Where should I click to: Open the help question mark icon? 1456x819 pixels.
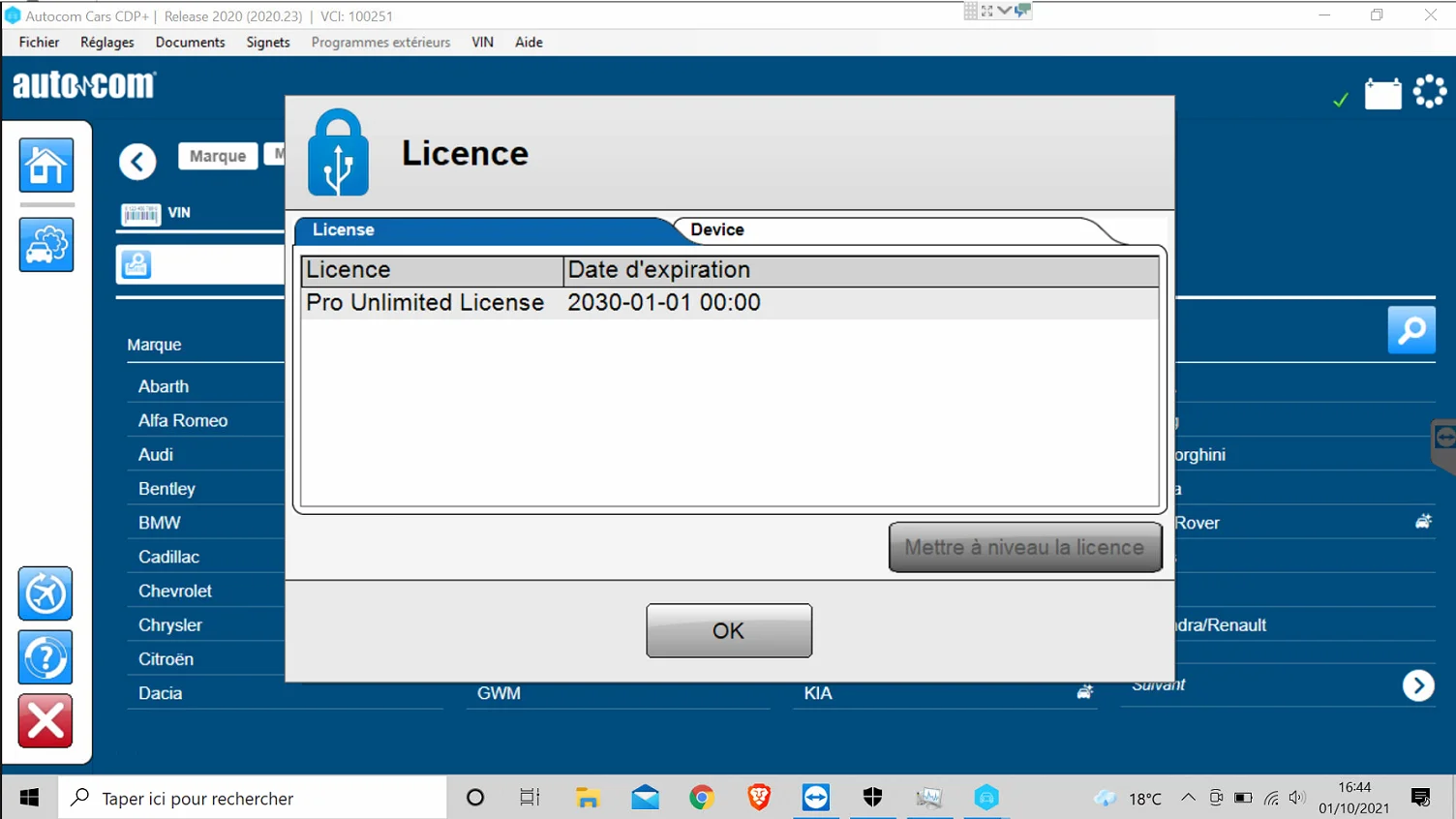click(45, 657)
